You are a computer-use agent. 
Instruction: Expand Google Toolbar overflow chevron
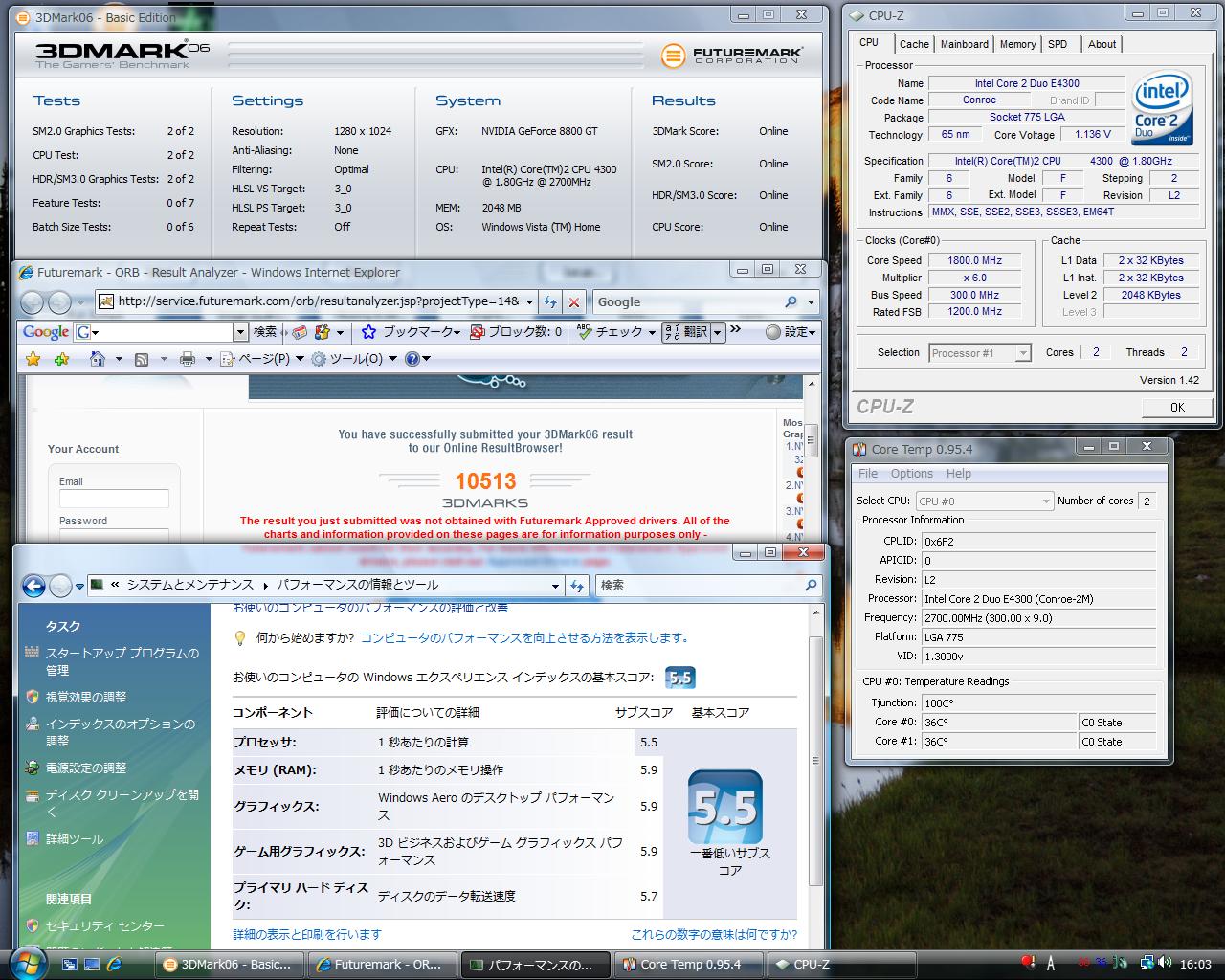(735, 331)
